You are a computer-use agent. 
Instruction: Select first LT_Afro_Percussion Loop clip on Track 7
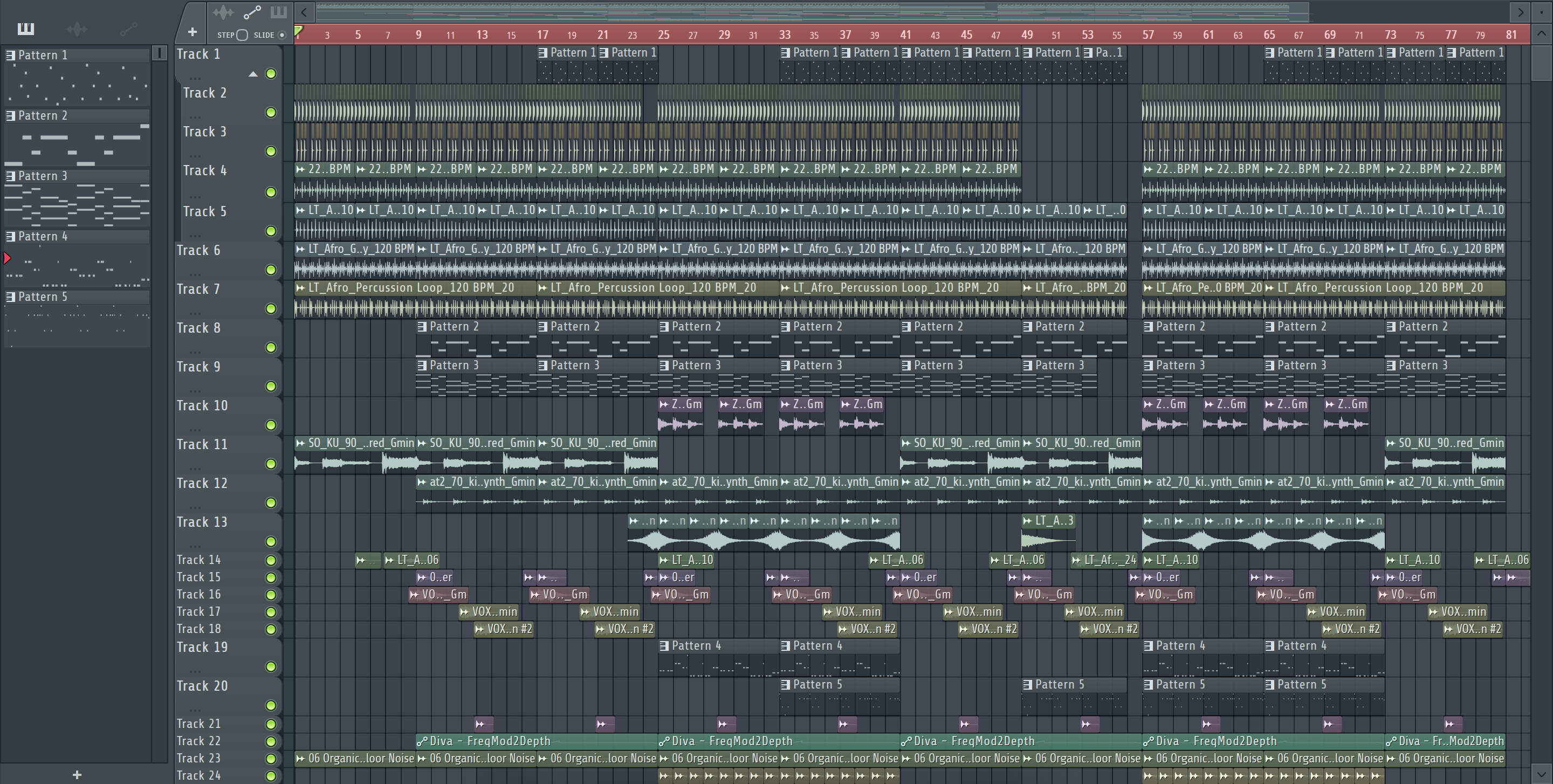click(x=415, y=299)
